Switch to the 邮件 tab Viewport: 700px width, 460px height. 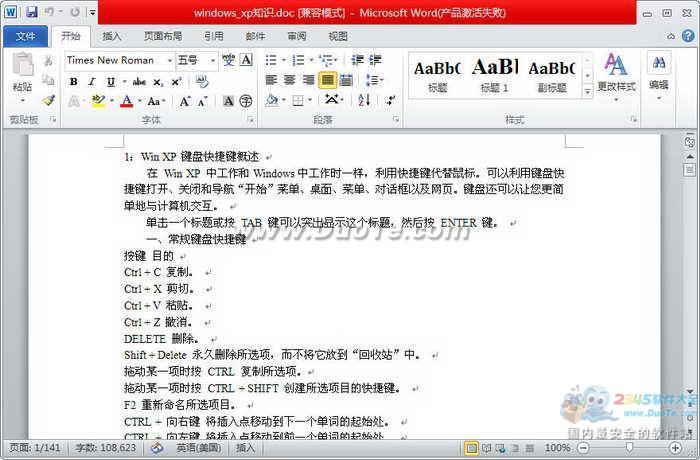pos(255,37)
